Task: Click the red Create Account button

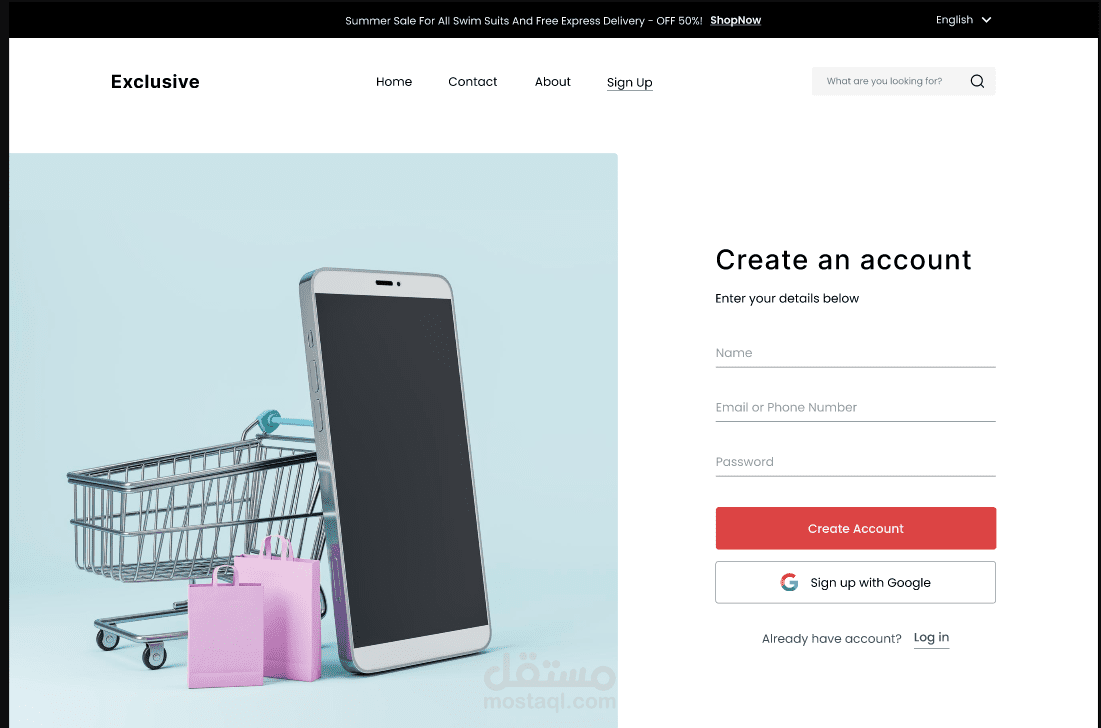Action: point(855,528)
